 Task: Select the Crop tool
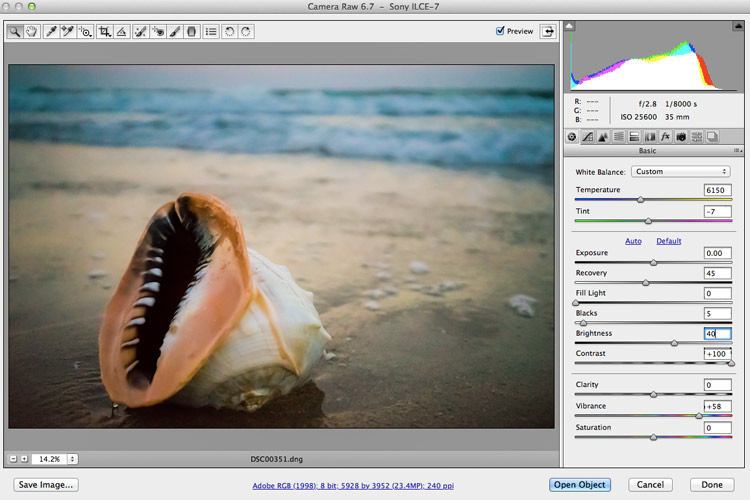tap(104, 32)
